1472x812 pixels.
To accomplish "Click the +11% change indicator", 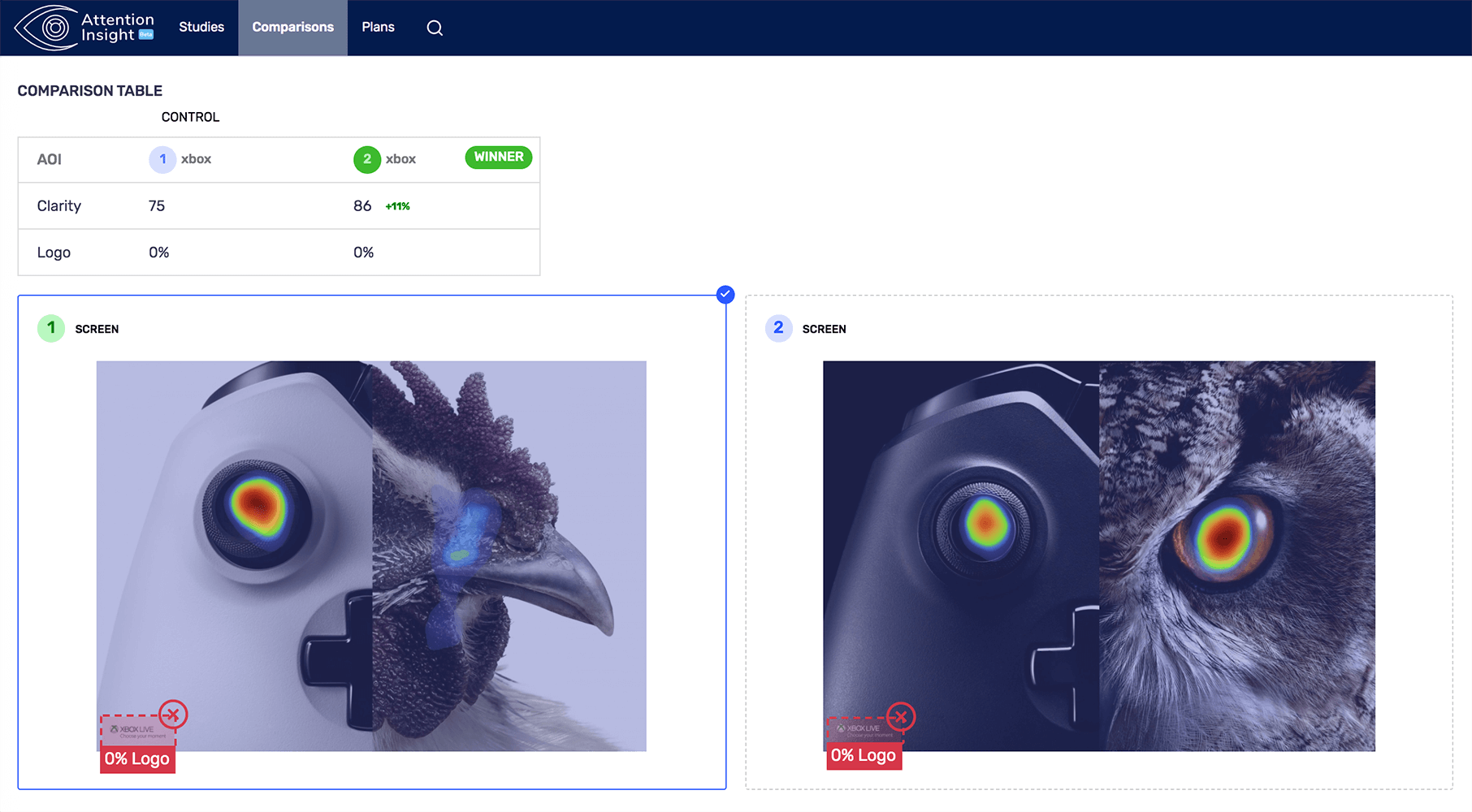I will pos(397,206).
